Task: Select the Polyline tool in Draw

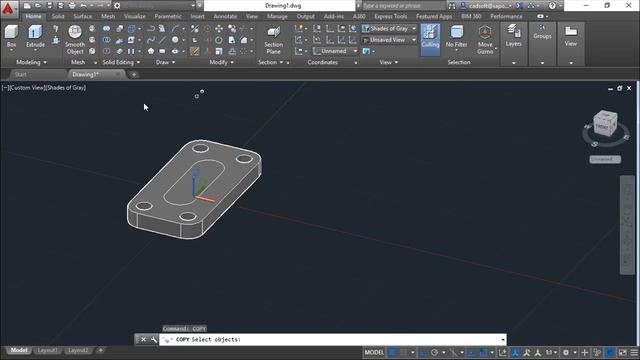Action: pos(151,28)
